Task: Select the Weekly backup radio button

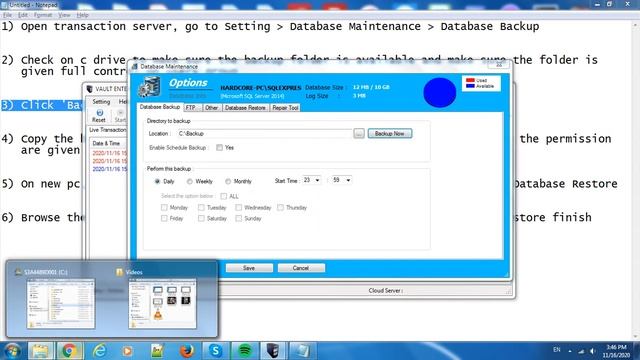Action: tap(189, 181)
